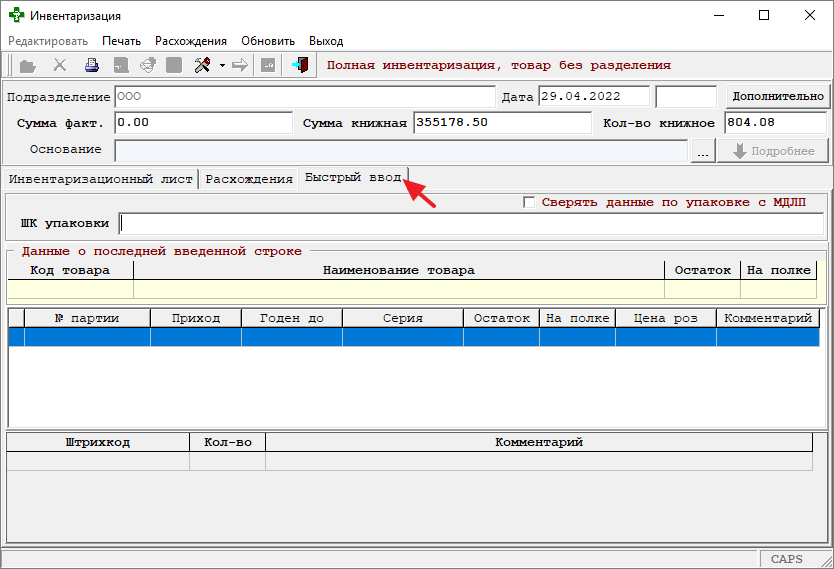Click the open folder toolbar icon
Screen dimensions: 834x569
pyautogui.click(x=27, y=65)
